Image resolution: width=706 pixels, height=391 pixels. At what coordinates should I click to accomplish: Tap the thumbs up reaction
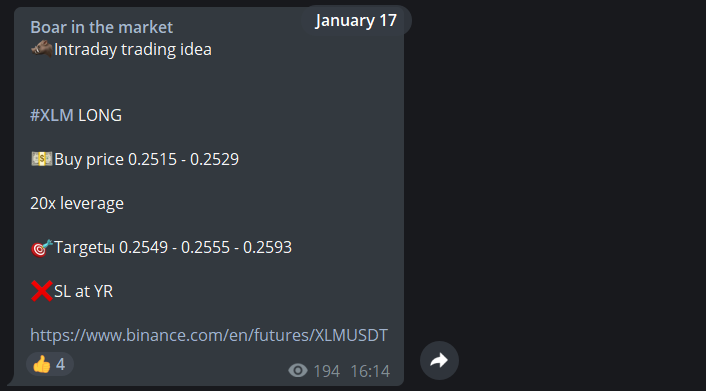tap(42, 364)
